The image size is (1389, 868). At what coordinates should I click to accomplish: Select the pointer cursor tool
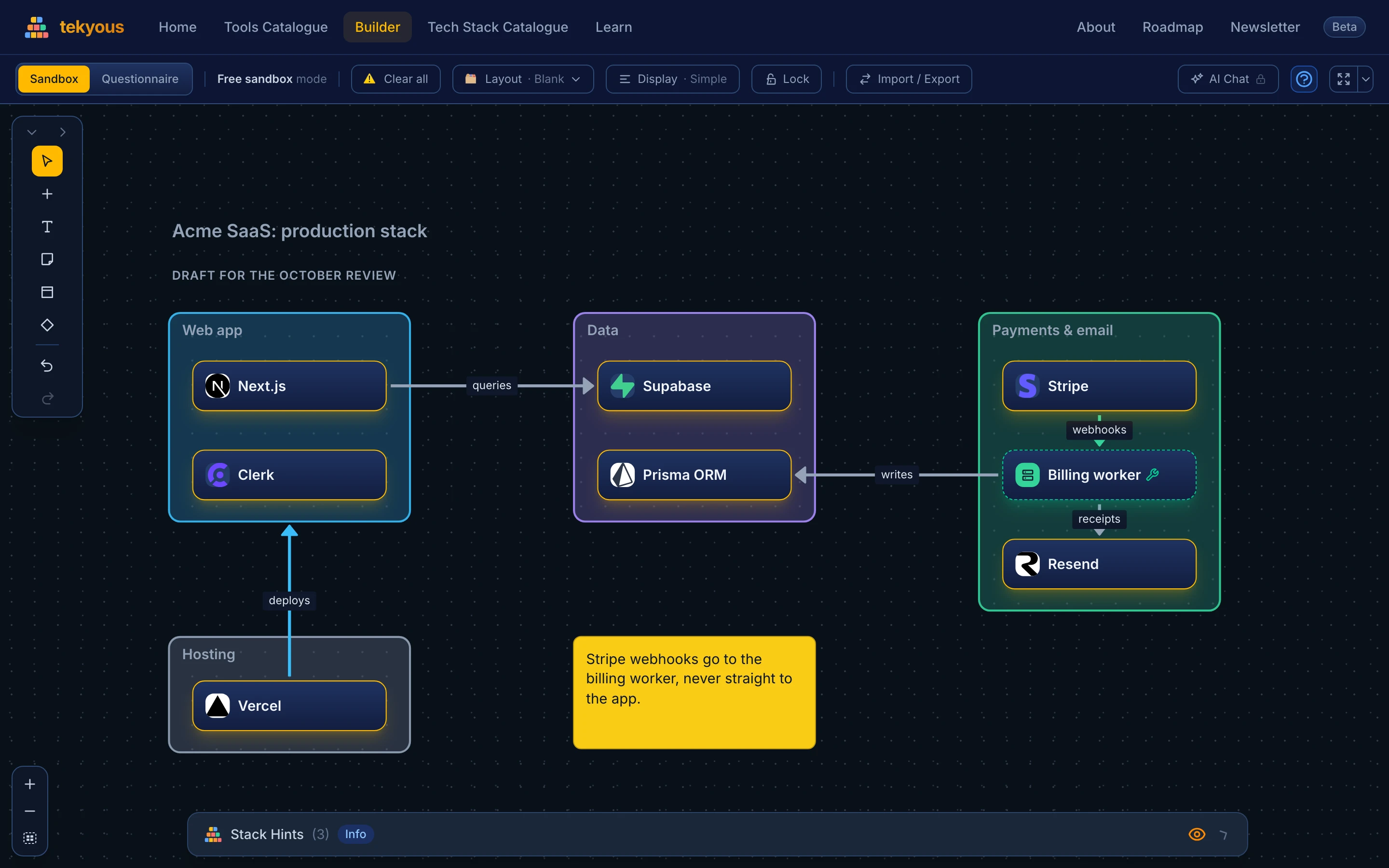coord(47,161)
